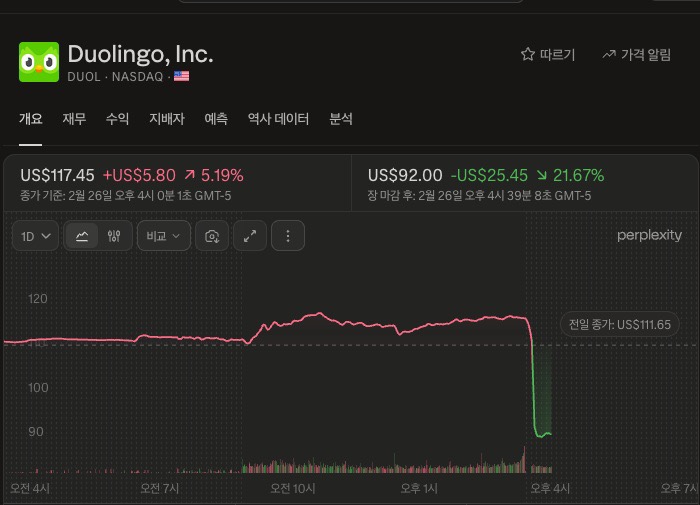Open the 비교 compare dropdown

point(163,236)
